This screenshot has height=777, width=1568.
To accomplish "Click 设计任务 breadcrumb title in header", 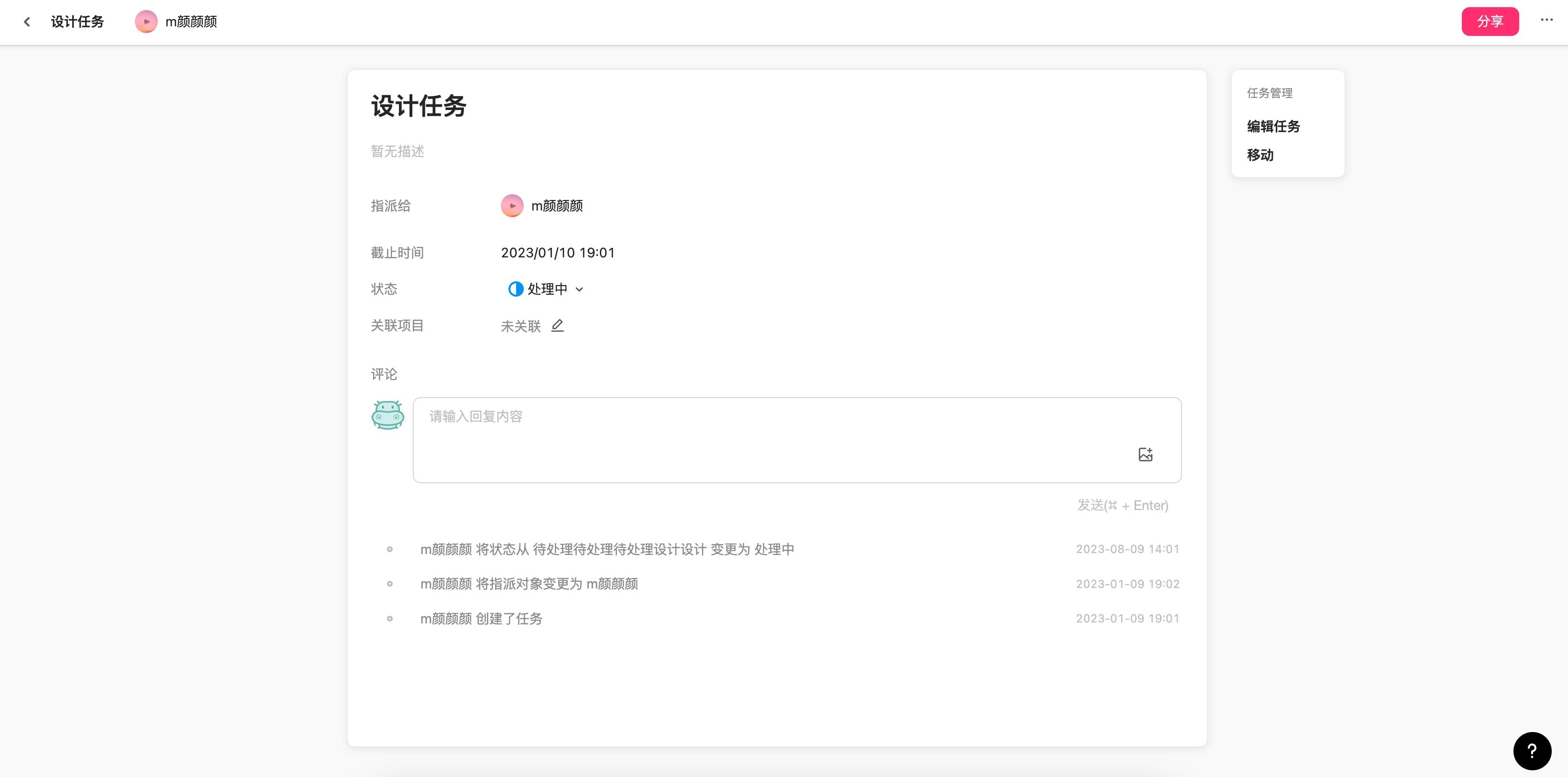I will click(x=77, y=22).
